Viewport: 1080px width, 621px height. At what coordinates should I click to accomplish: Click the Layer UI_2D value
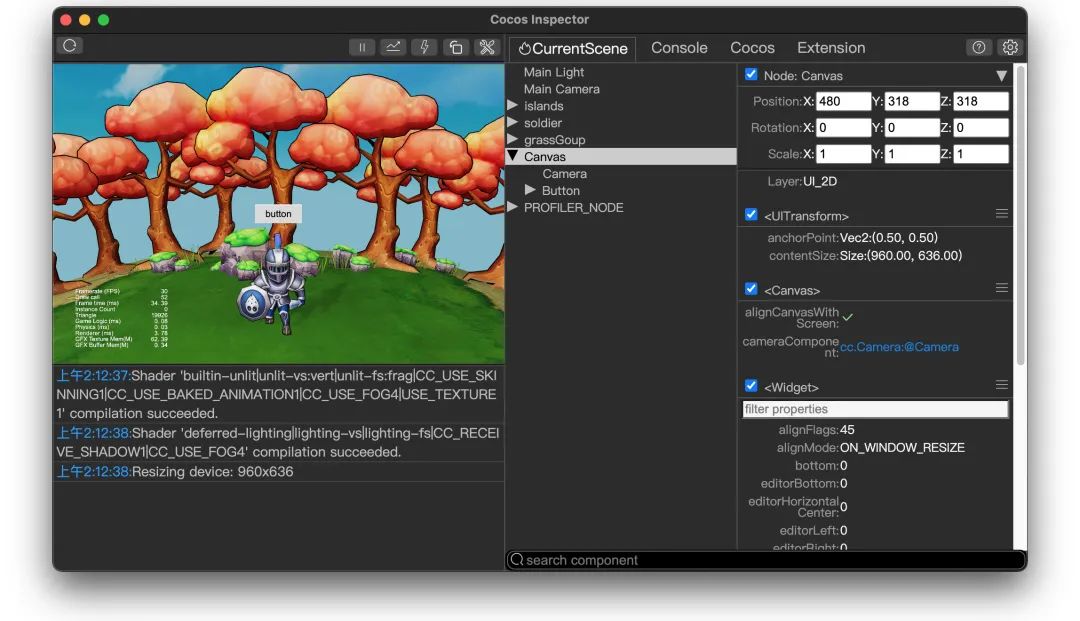(820, 182)
